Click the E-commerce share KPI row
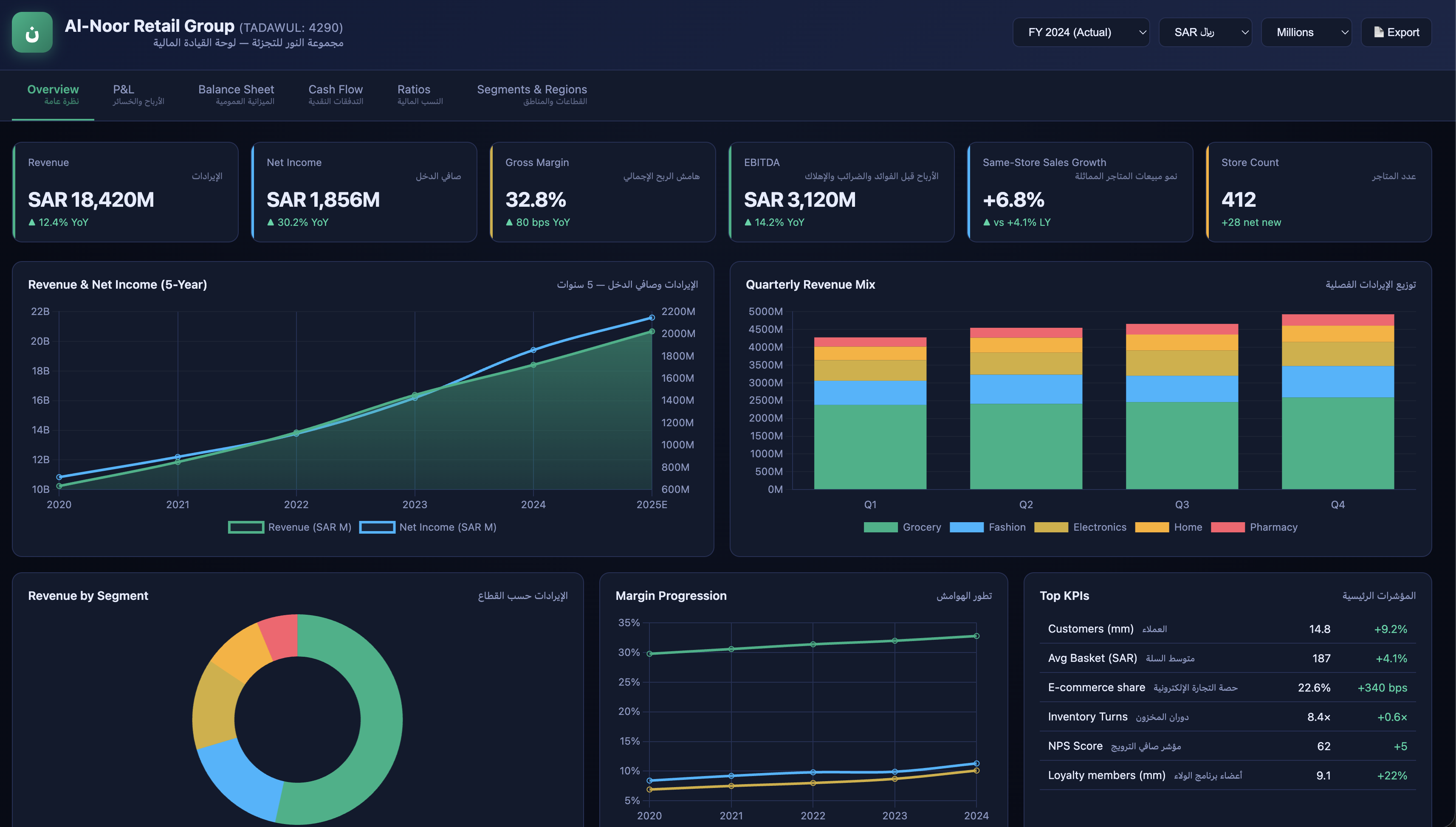The width and height of the screenshot is (1456, 827). tap(1227, 687)
